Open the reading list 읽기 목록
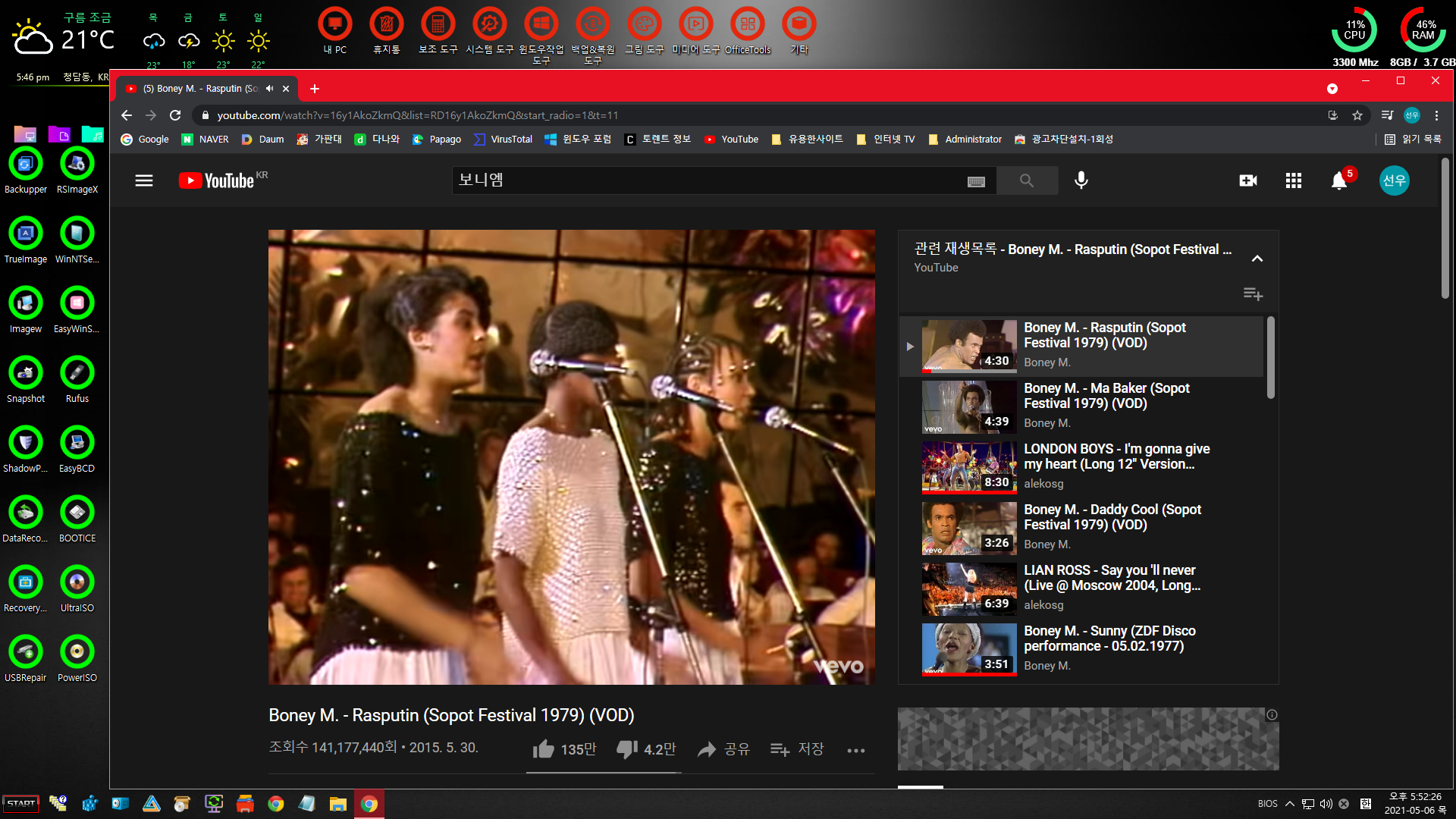The image size is (1456, 819). click(1413, 140)
